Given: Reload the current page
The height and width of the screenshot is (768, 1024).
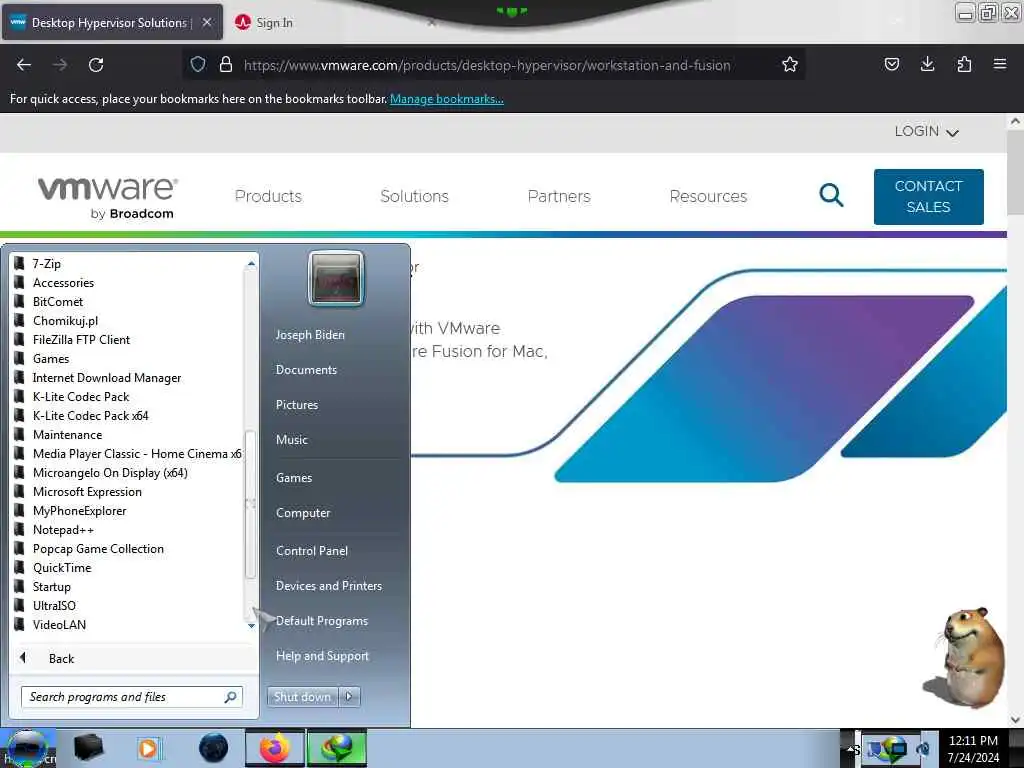Looking at the screenshot, I should [96, 65].
